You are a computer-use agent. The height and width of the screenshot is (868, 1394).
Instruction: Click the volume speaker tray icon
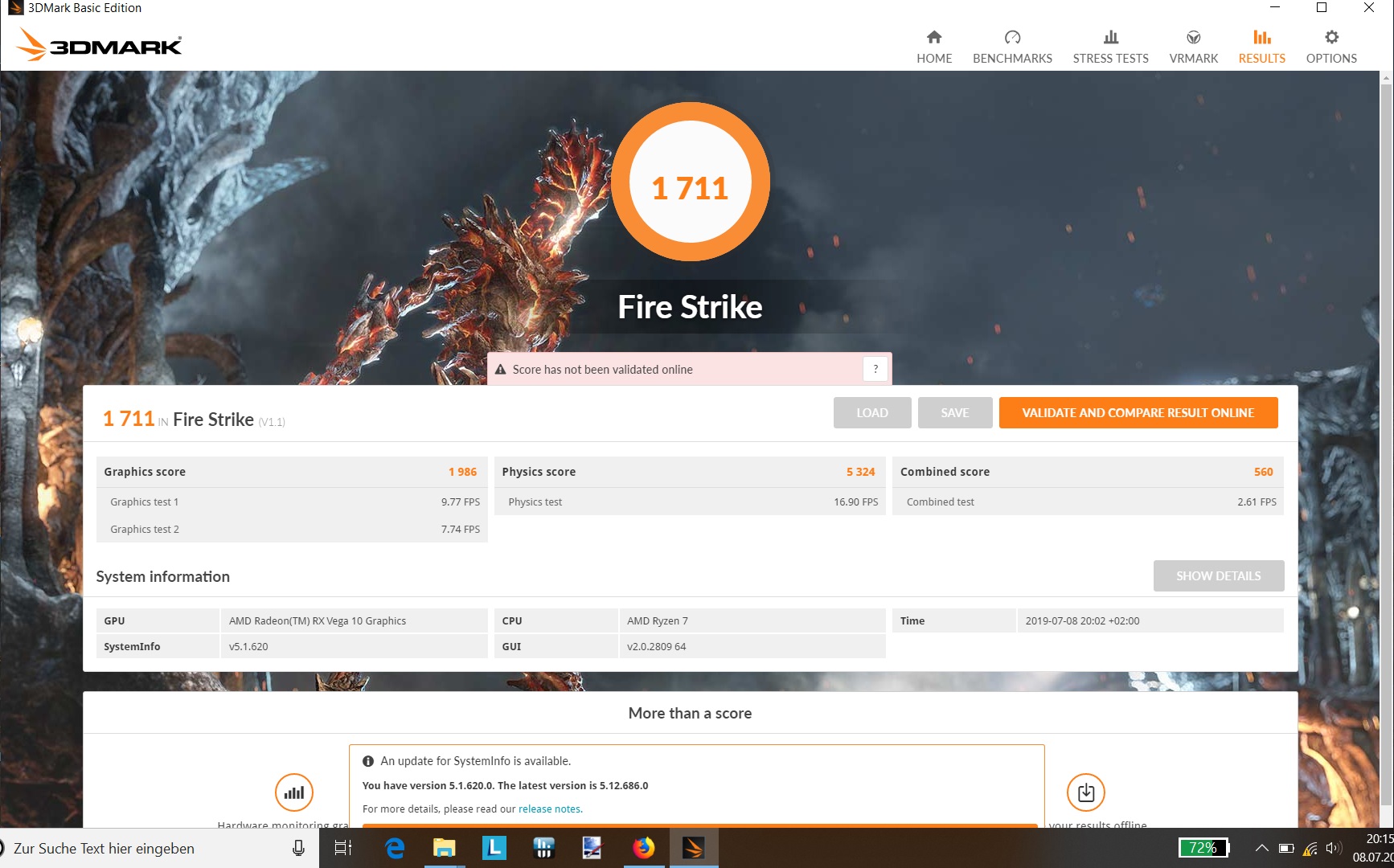1334,848
